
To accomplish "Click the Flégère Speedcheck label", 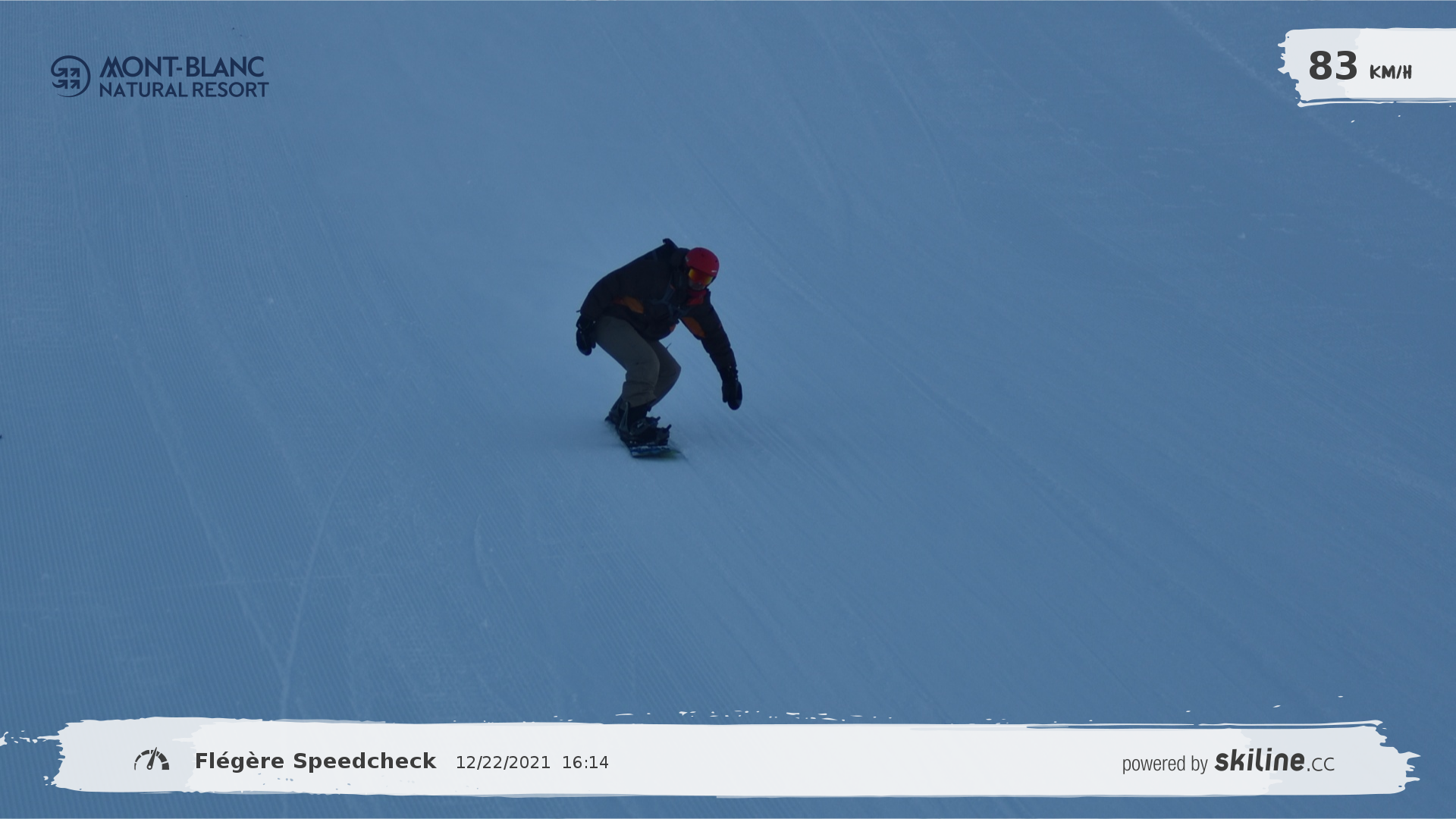I will [315, 761].
